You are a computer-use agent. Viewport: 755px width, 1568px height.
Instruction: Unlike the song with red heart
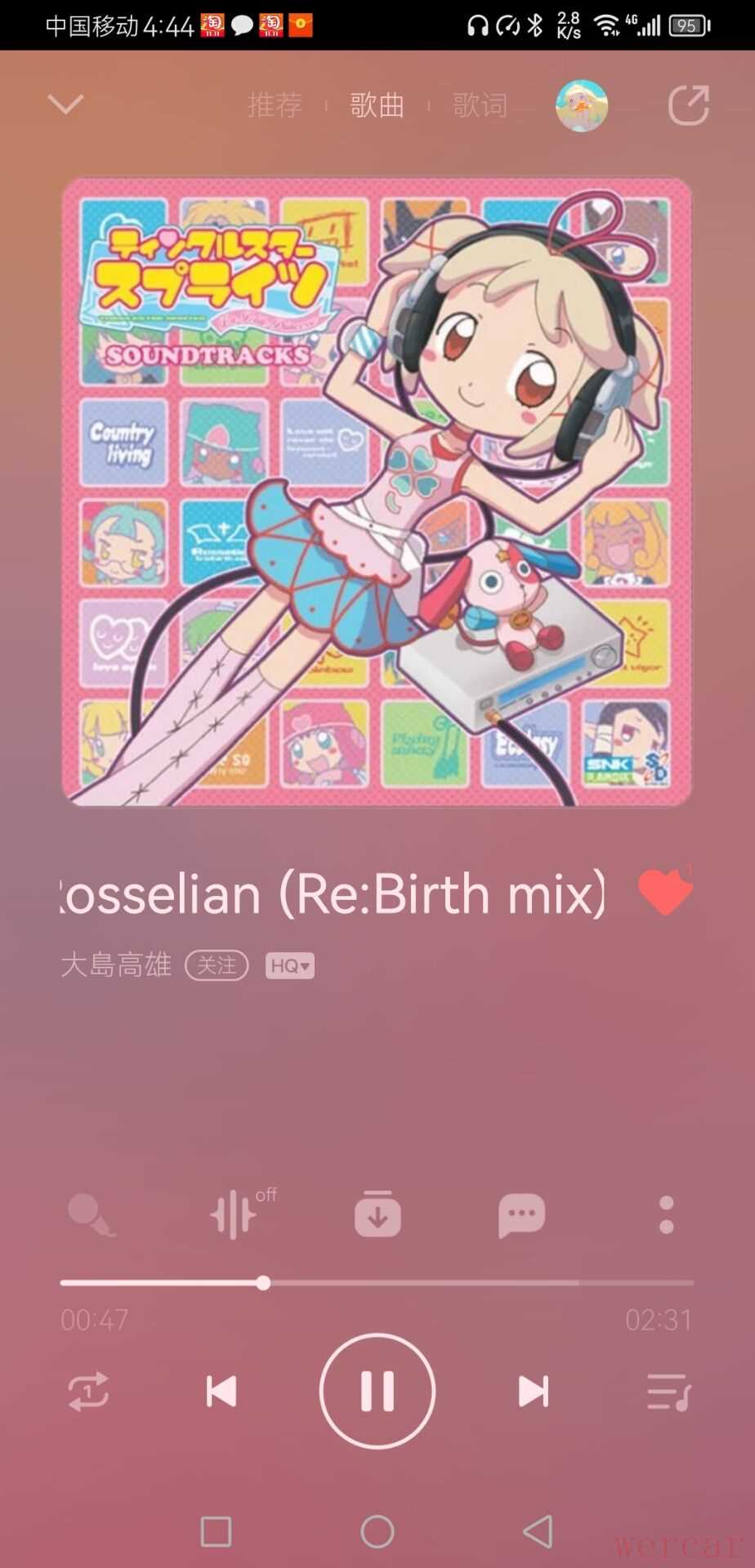[x=665, y=892]
